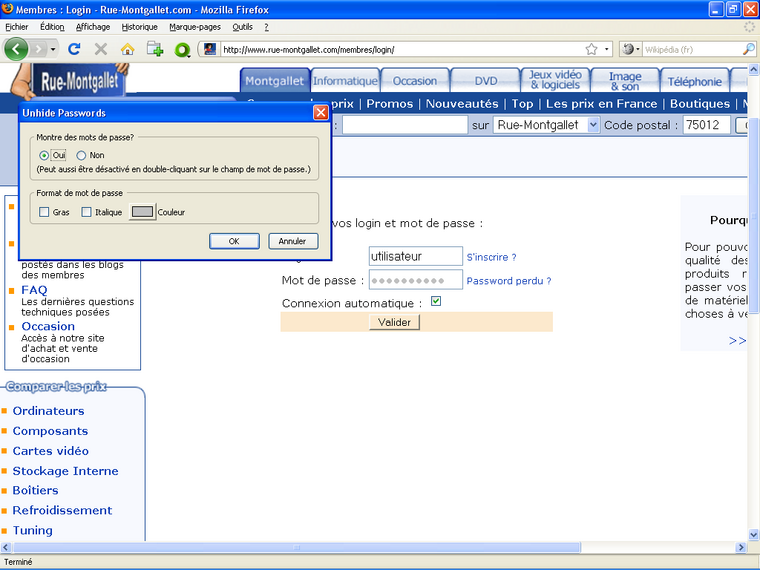Open the Stockage Interne link
This screenshot has width=760, height=570.
point(65,471)
